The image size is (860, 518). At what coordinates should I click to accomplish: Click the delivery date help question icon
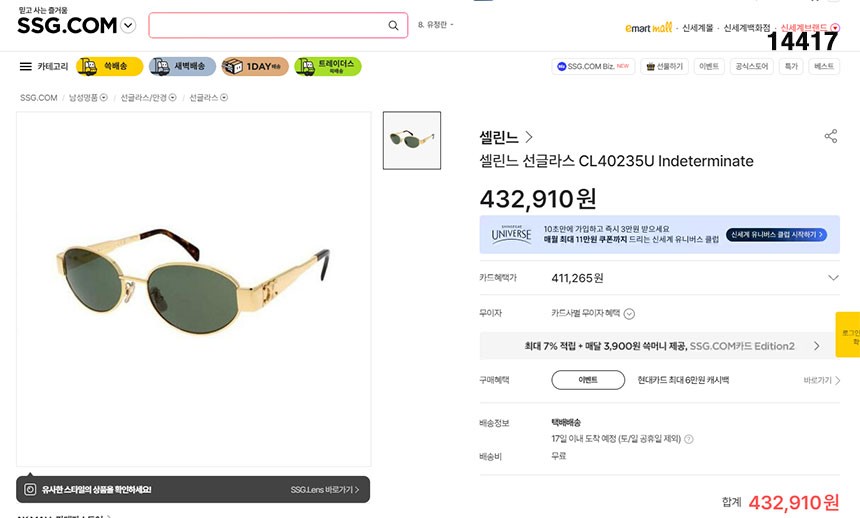coord(689,439)
